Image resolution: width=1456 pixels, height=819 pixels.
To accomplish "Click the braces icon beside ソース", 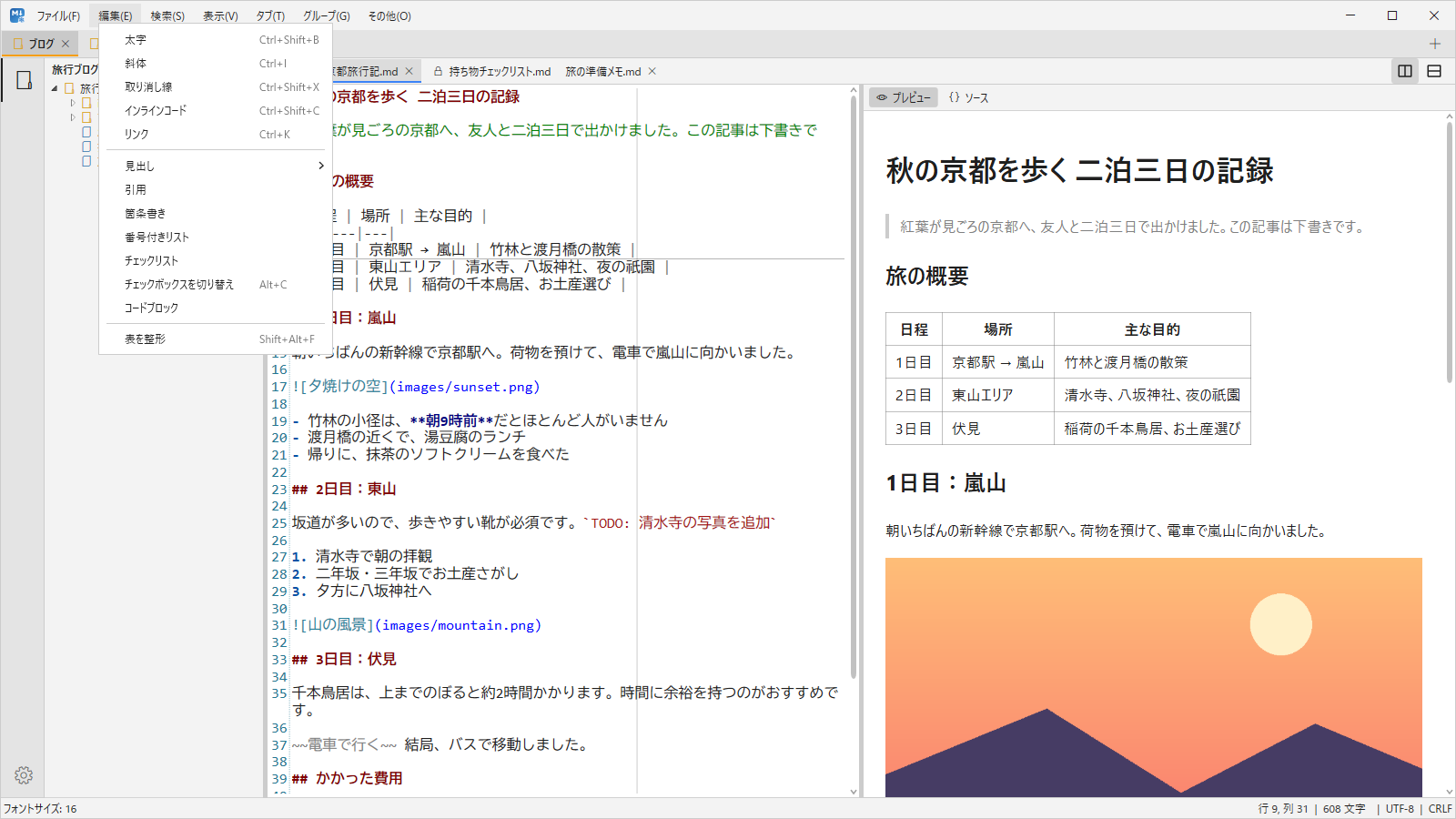I will (954, 97).
